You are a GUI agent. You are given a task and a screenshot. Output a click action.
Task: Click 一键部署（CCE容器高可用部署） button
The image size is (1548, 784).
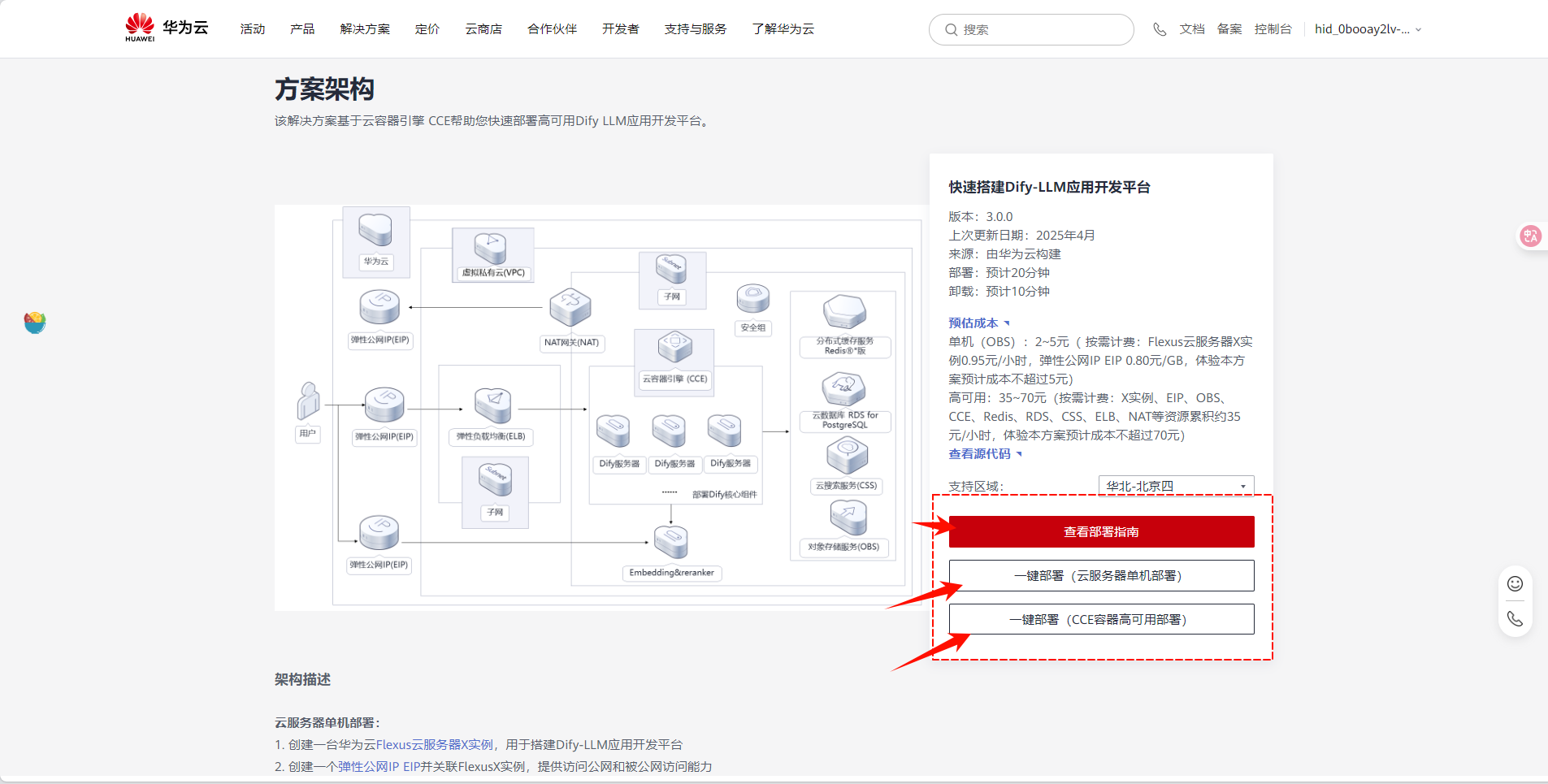[x=1101, y=619]
